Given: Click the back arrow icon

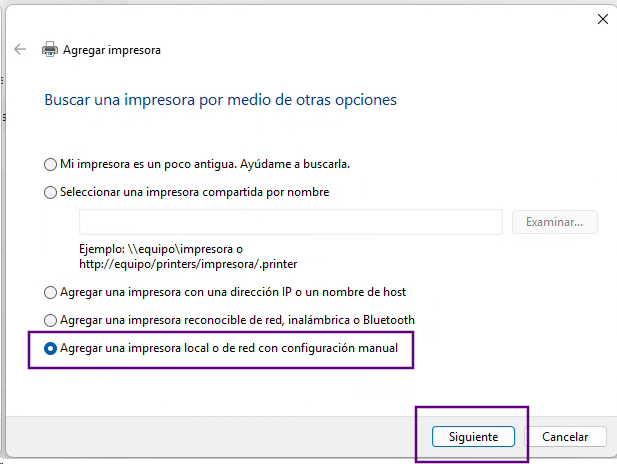Looking at the screenshot, I should 19,49.
